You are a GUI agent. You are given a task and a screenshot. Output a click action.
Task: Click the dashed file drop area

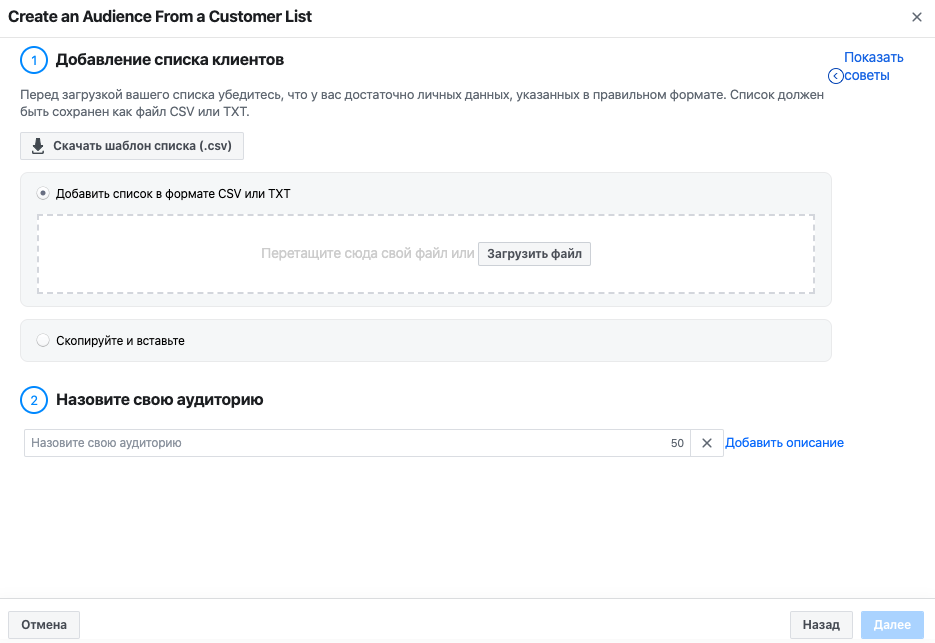pos(426,254)
